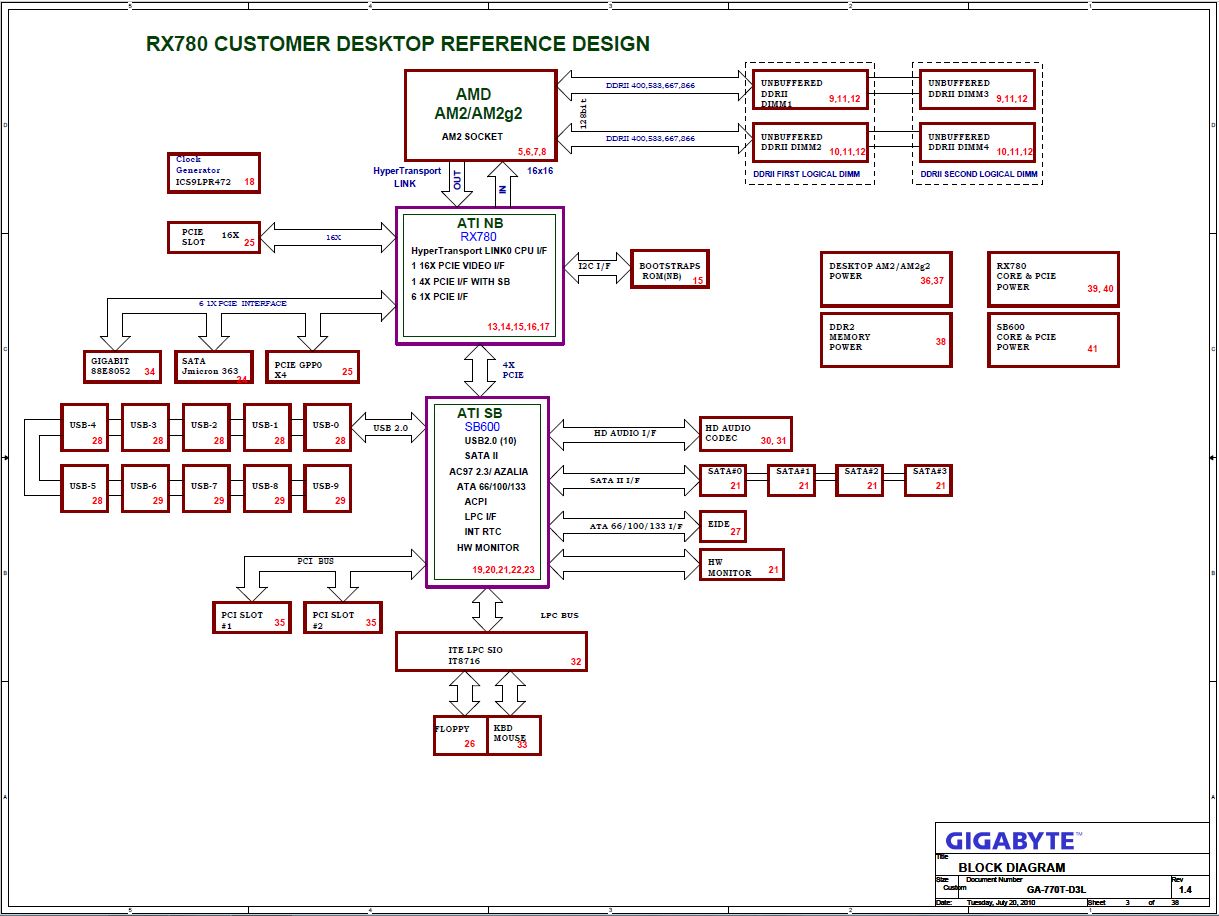Select the SATA#2 block
The height and width of the screenshot is (916, 1219).
pos(860,480)
